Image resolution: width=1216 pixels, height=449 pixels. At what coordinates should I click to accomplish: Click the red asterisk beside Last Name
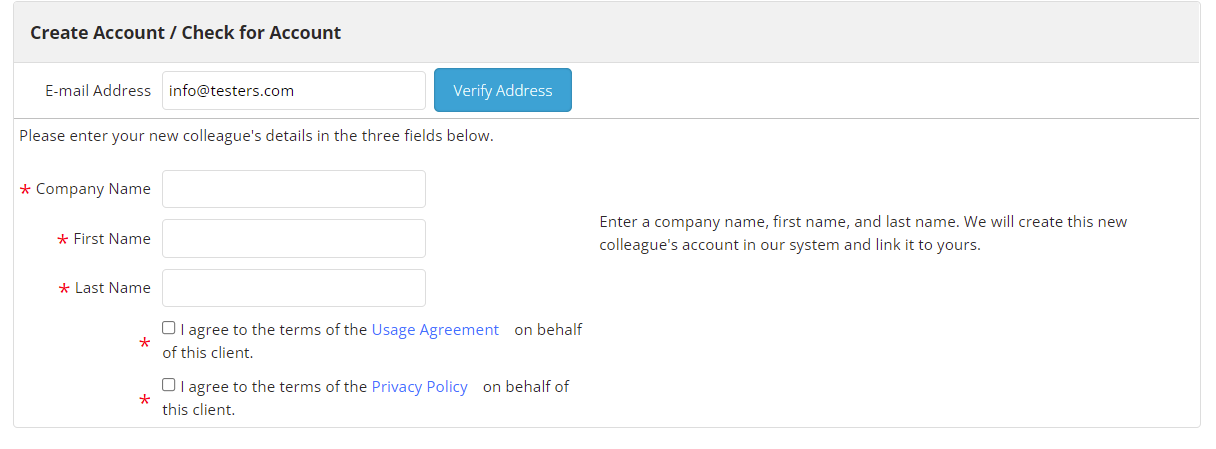(64, 290)
